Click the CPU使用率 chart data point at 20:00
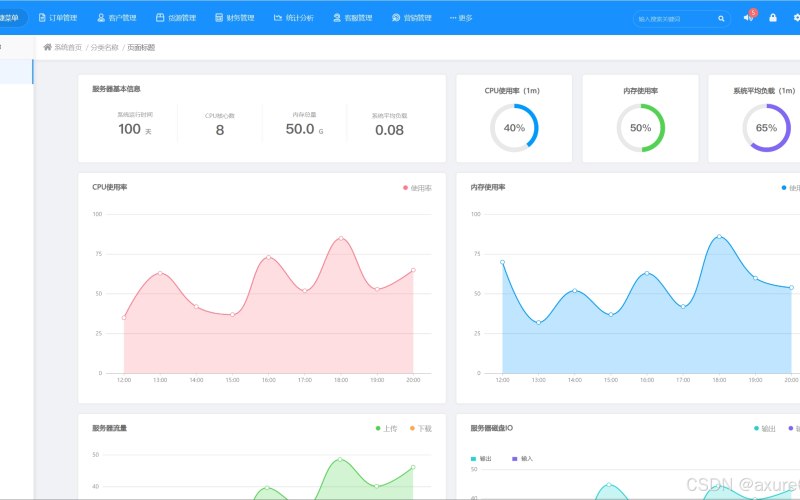The image size is (800, 500). click(413, 270)
